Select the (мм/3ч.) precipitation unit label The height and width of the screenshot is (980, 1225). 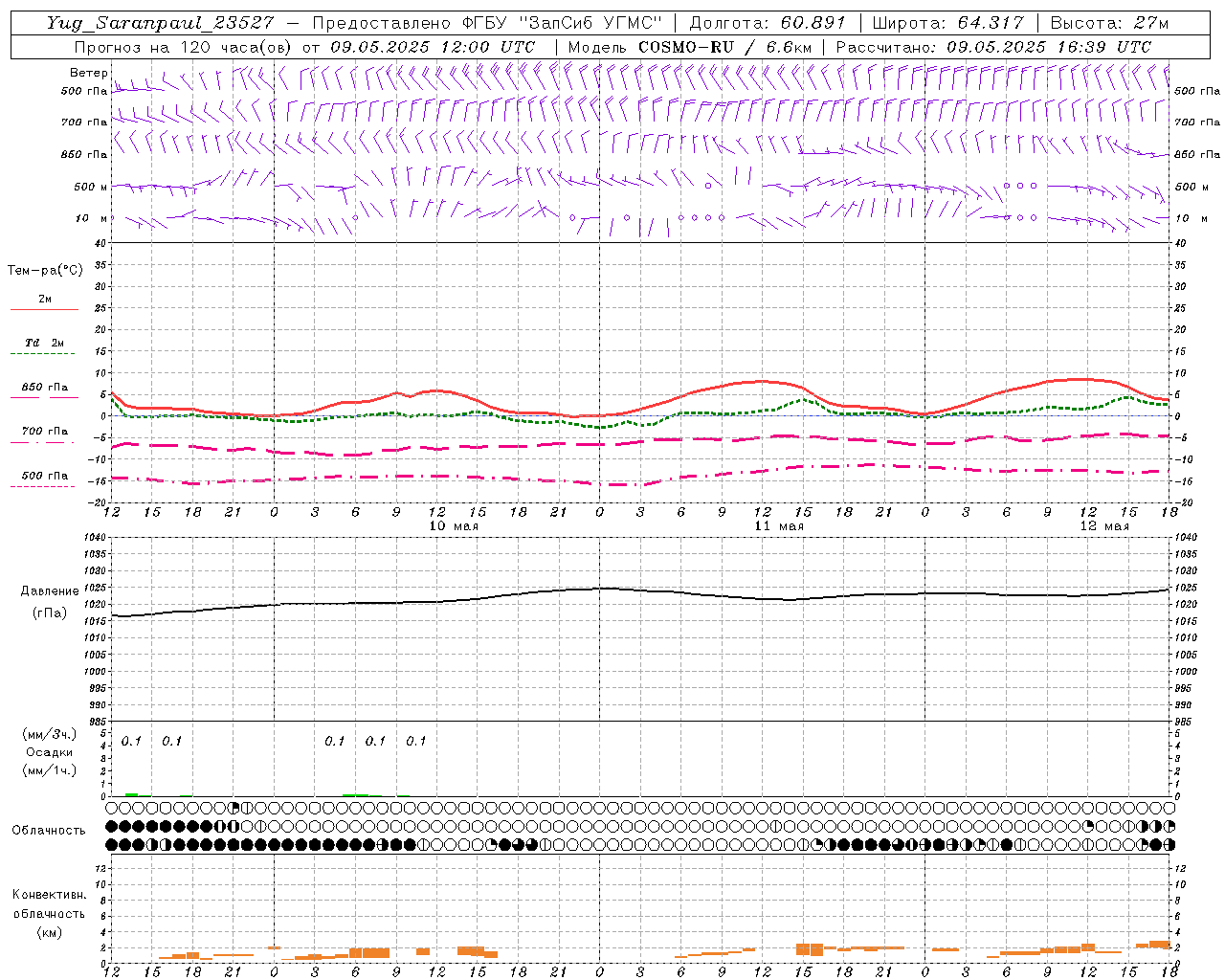pyautogui.click(x=49, y=734)
